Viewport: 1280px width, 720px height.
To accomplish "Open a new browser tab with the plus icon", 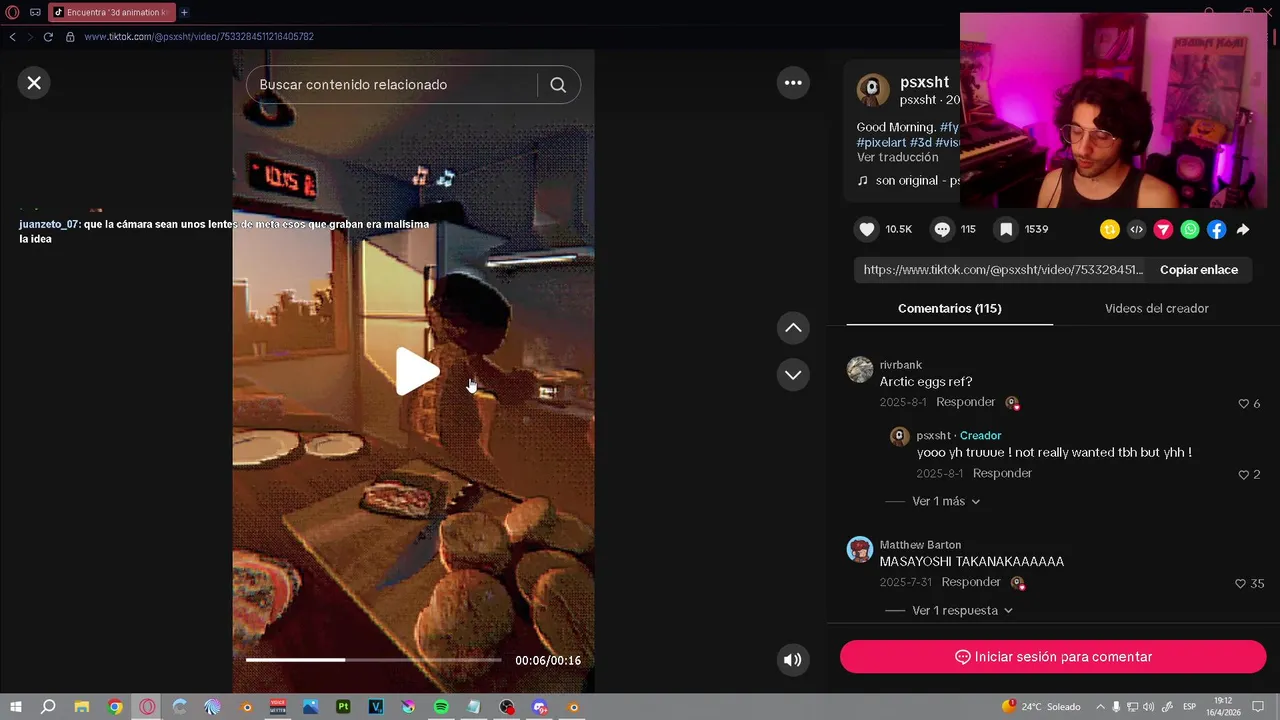I will 184,12.
